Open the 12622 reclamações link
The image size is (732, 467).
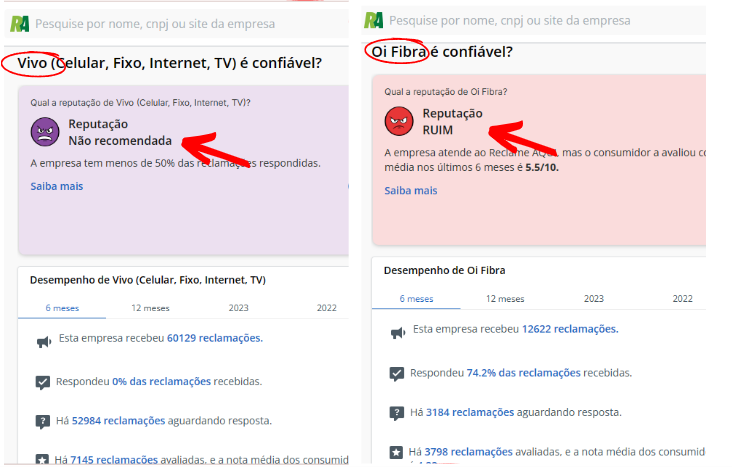(x=570, y=329)
